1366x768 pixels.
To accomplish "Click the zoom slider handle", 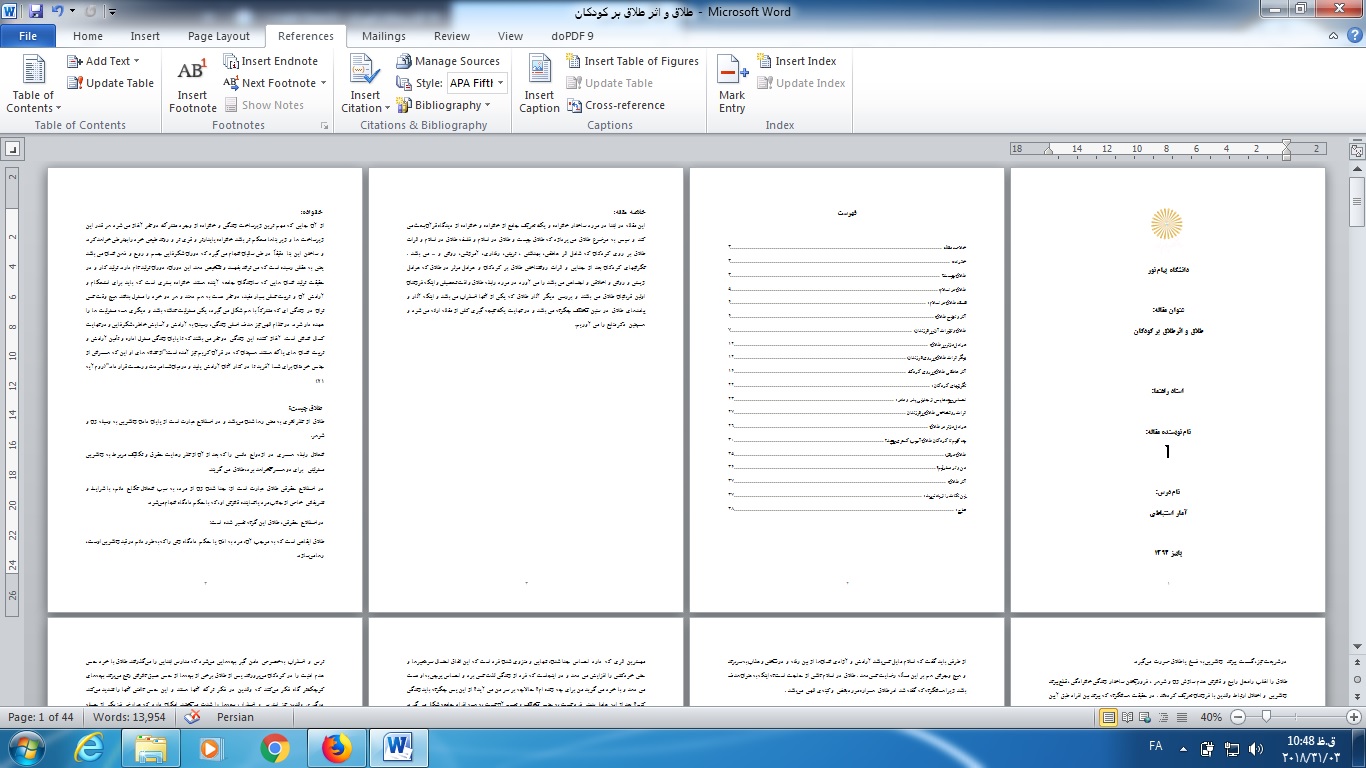I will click(1266, 717).
